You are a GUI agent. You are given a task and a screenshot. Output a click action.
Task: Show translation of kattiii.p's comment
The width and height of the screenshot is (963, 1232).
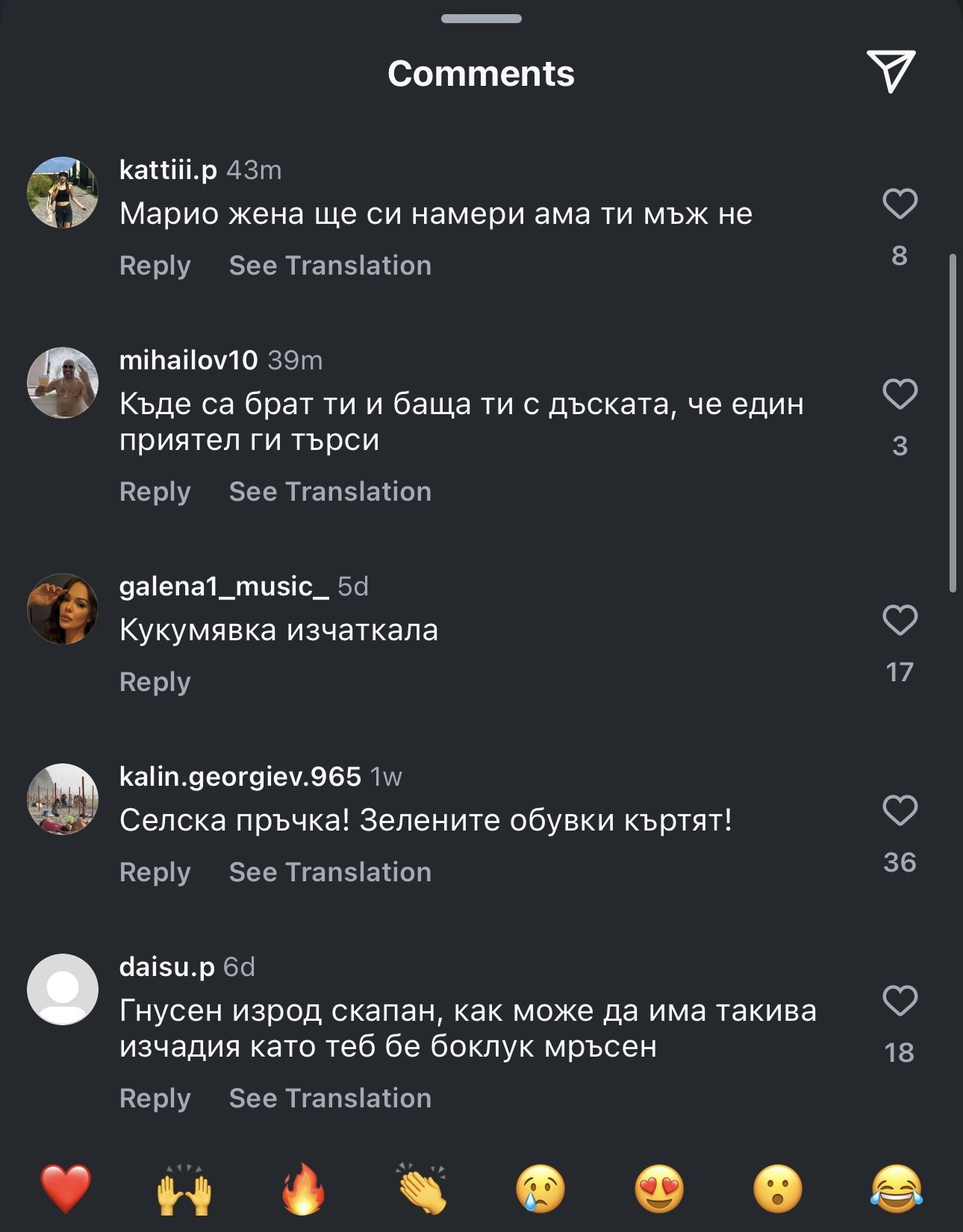pyautogui.click(x=330, y=266)
